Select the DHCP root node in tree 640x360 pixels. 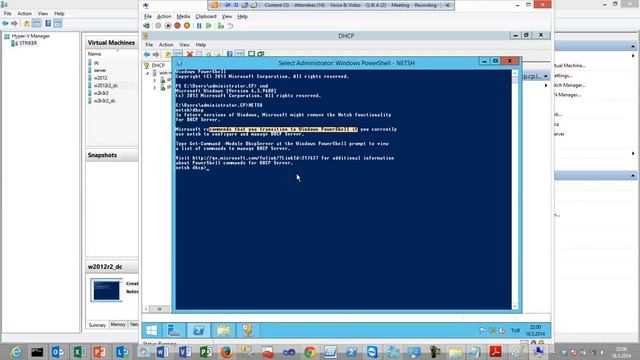coord(158,65)
